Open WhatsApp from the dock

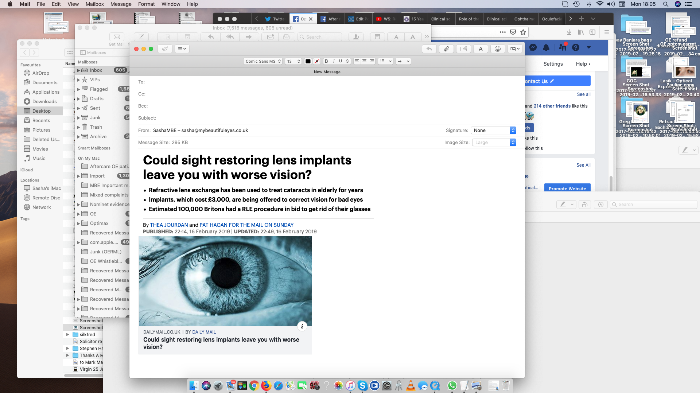point(452,385)
